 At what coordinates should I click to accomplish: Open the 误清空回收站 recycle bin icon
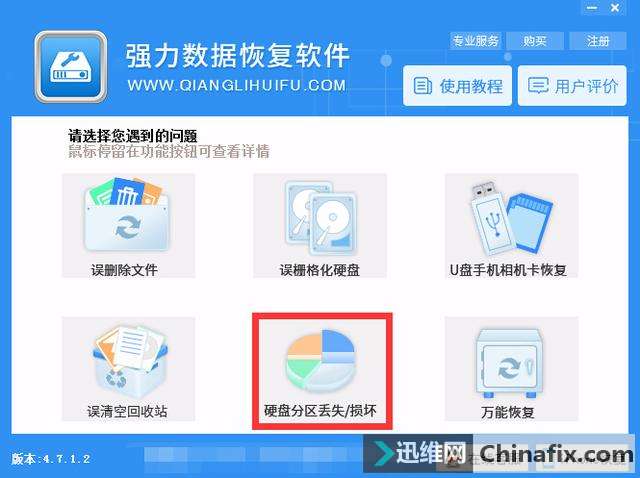point(129,362)
